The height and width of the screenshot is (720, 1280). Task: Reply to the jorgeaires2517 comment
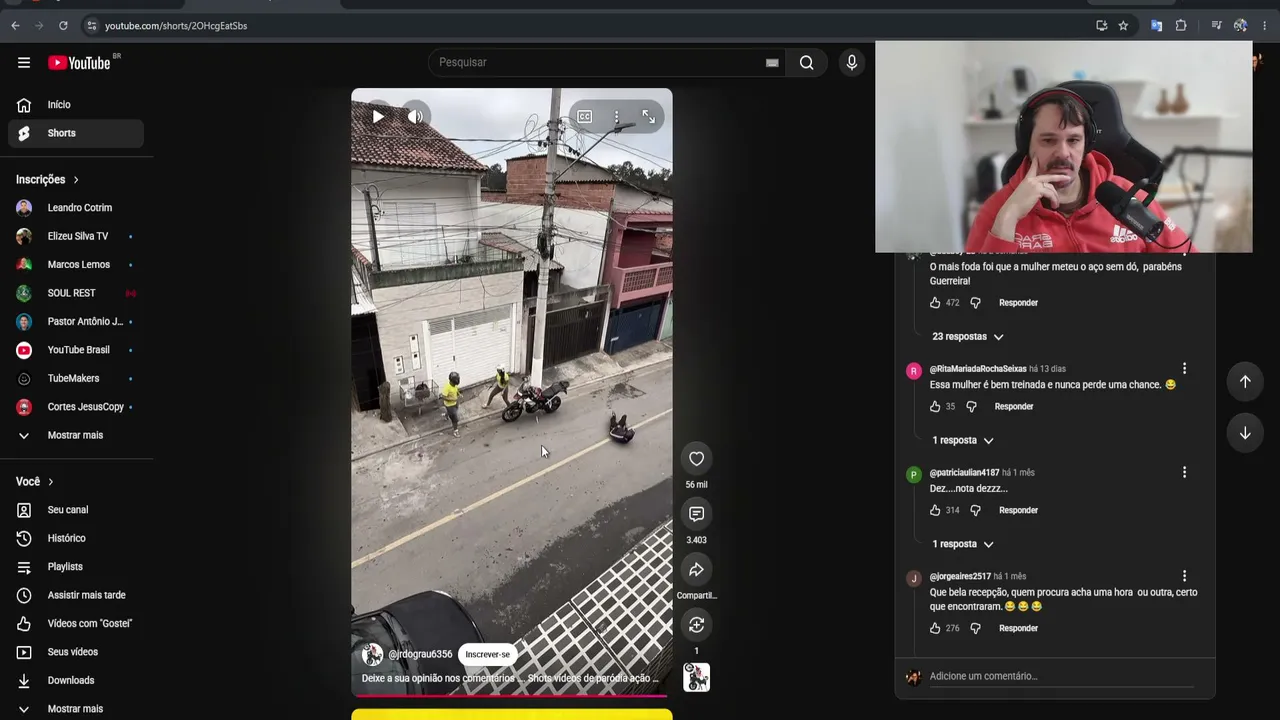click(x=1018, y=629)
